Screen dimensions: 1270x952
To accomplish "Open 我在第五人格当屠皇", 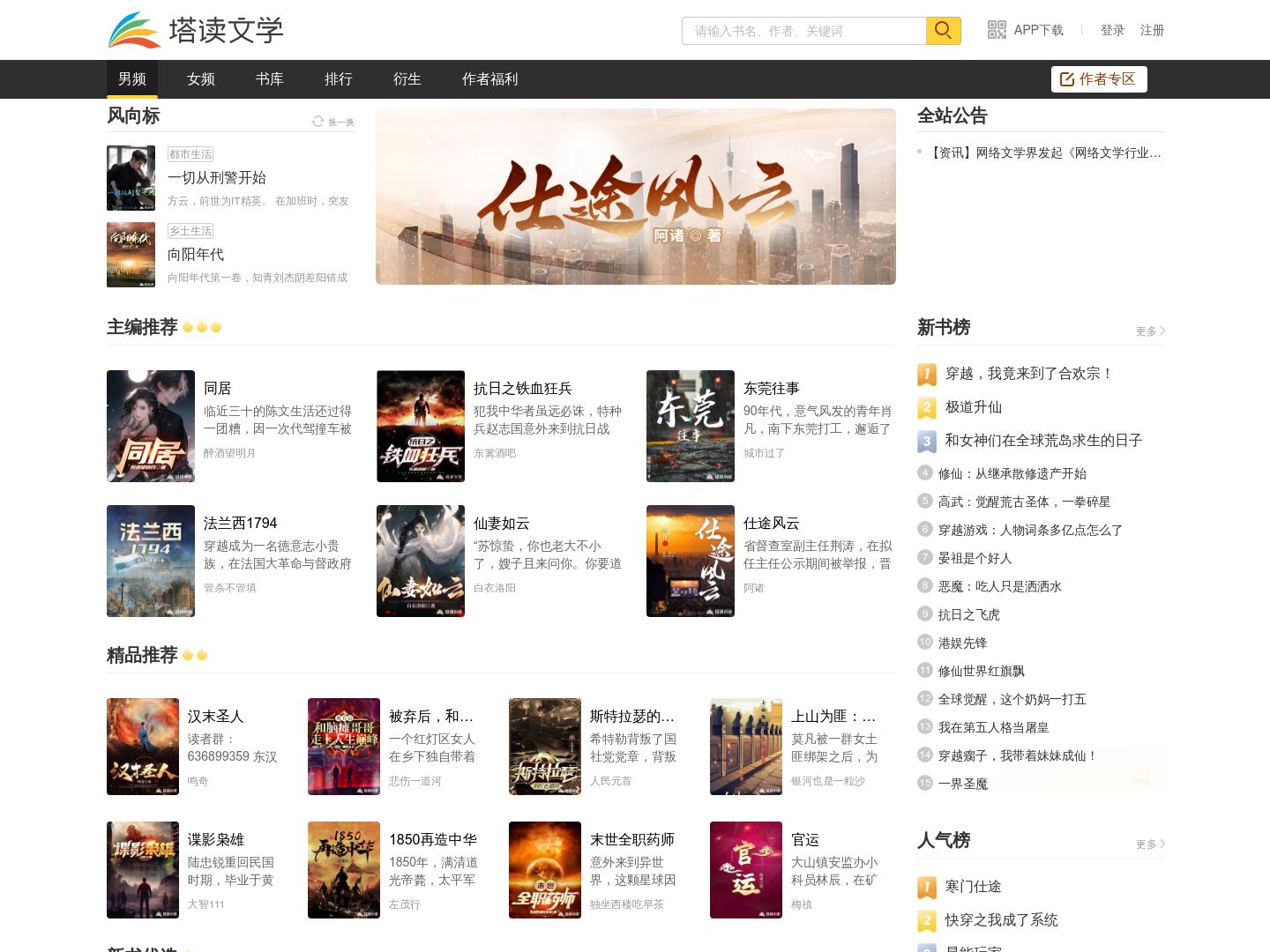I will [x=993, y=727].
